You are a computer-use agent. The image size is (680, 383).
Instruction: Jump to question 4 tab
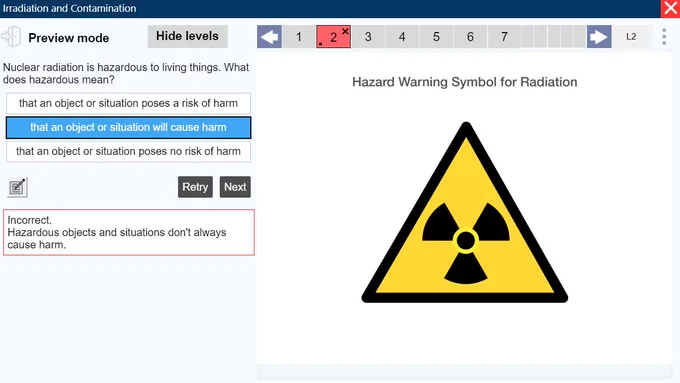tap(402, 37)
